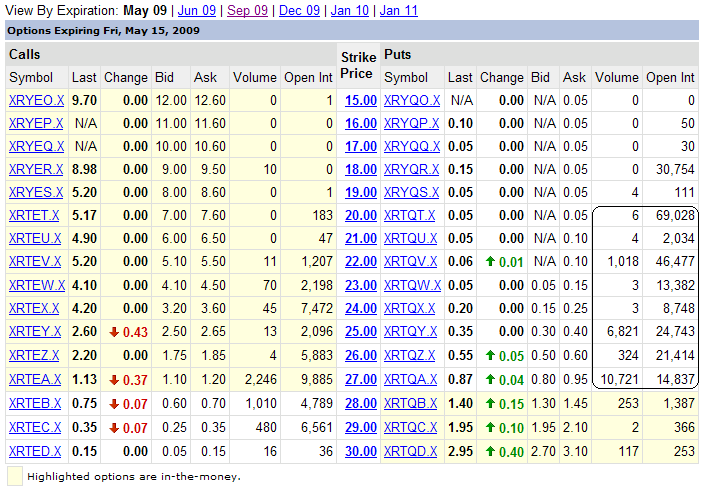Click call symbol XRYES.X
Viewport: 705px width, 486px height.
(36, 192)
